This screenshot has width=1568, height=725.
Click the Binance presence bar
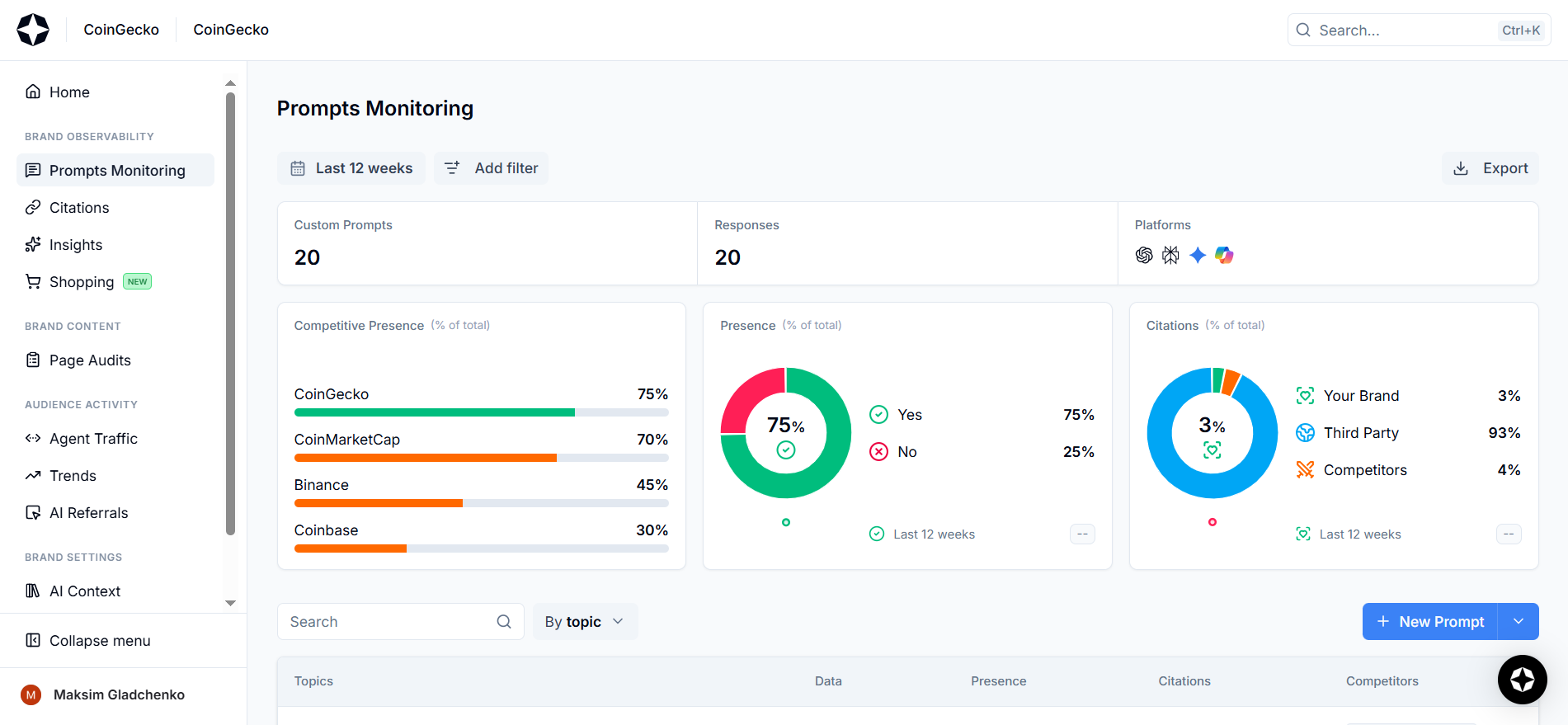click(x=379, y=503)
